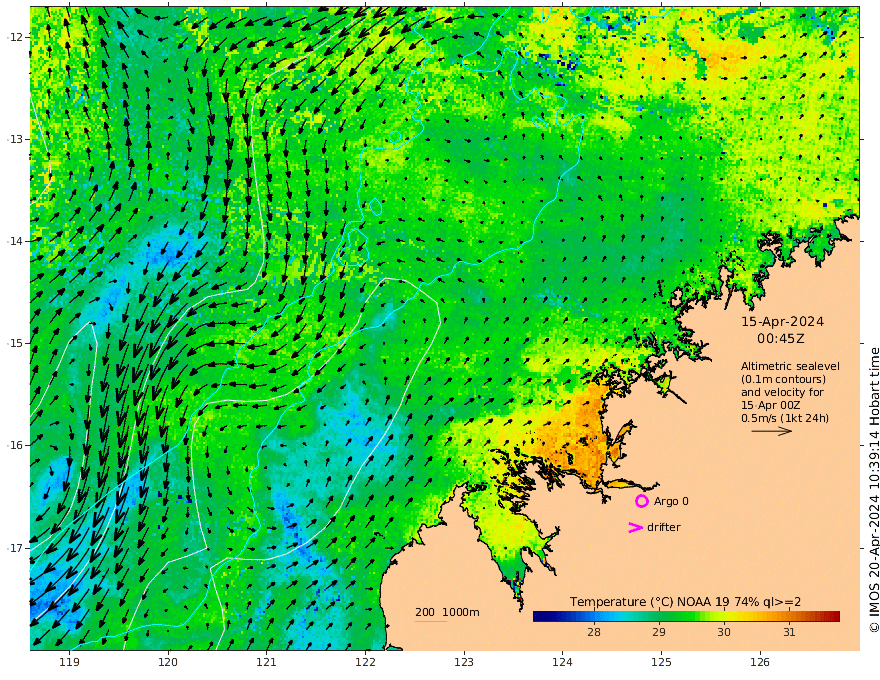The width and height of the screenshot is (880, 680).
Task: Click the '(0.1m contours)' text line
Action: click(783, 379)
